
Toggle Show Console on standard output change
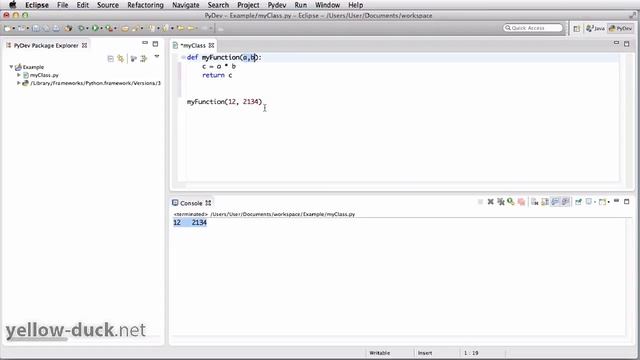click(x=555, y=202)
